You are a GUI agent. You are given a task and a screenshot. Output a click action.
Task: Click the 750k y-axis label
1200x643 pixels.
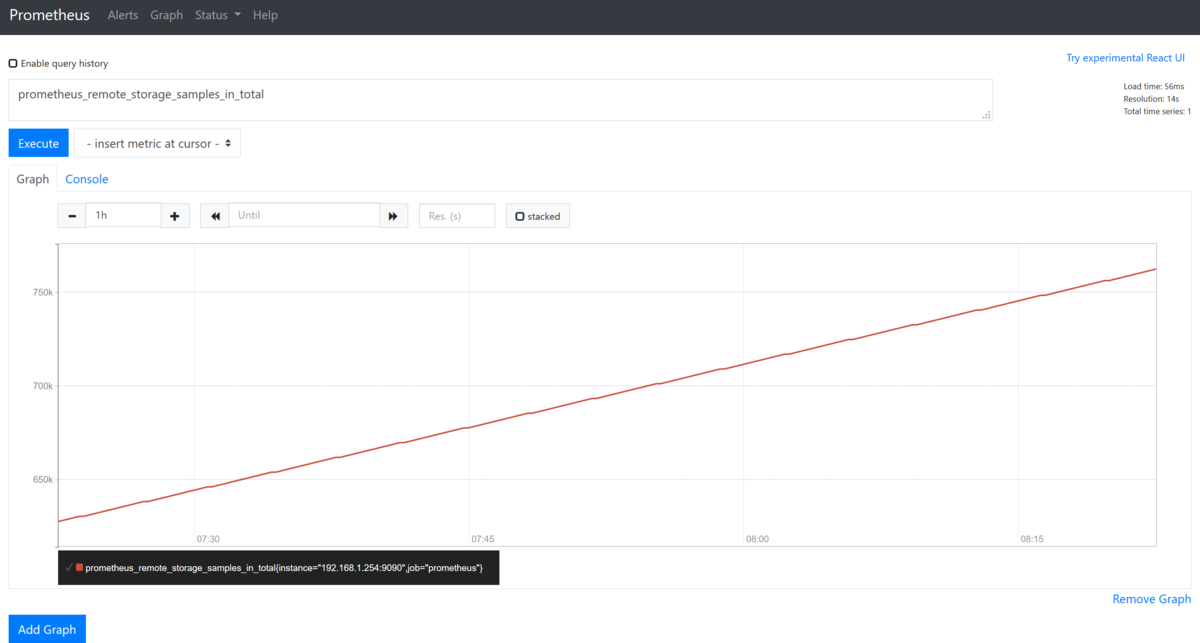pyautogui.click(x=44, y=292)
